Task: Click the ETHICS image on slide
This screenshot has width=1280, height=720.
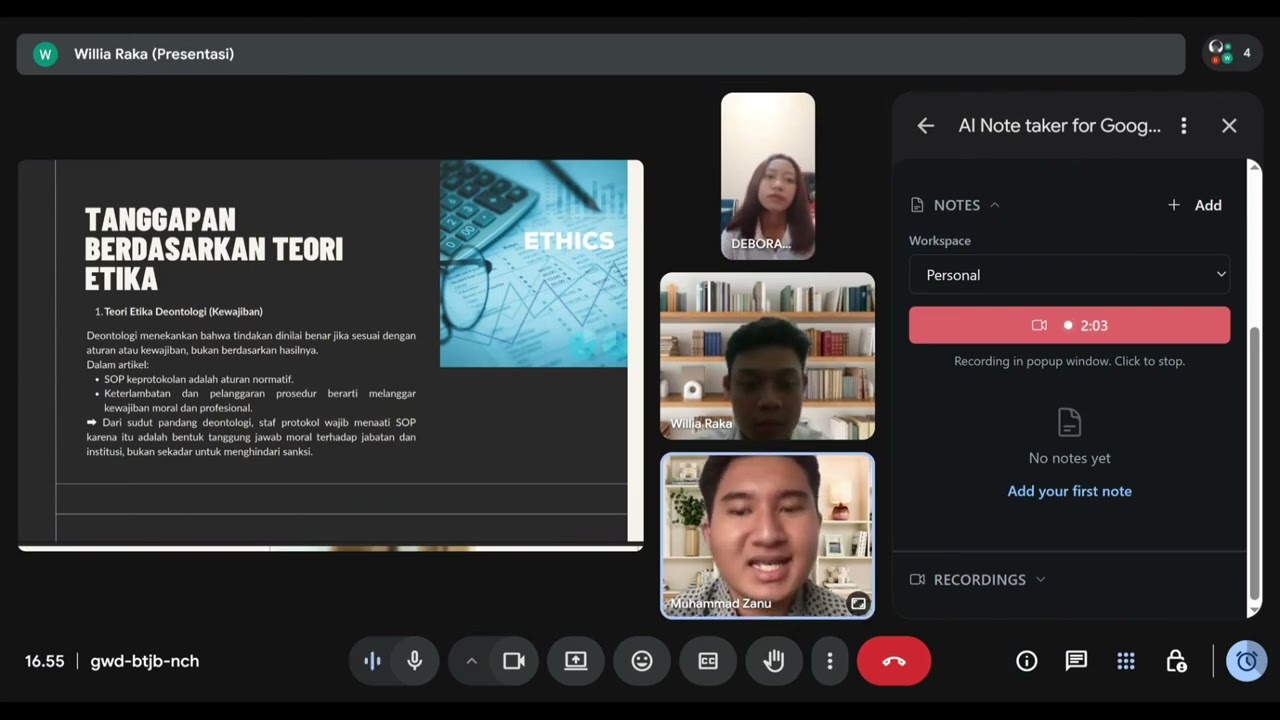Action: (x=534, y=264)
